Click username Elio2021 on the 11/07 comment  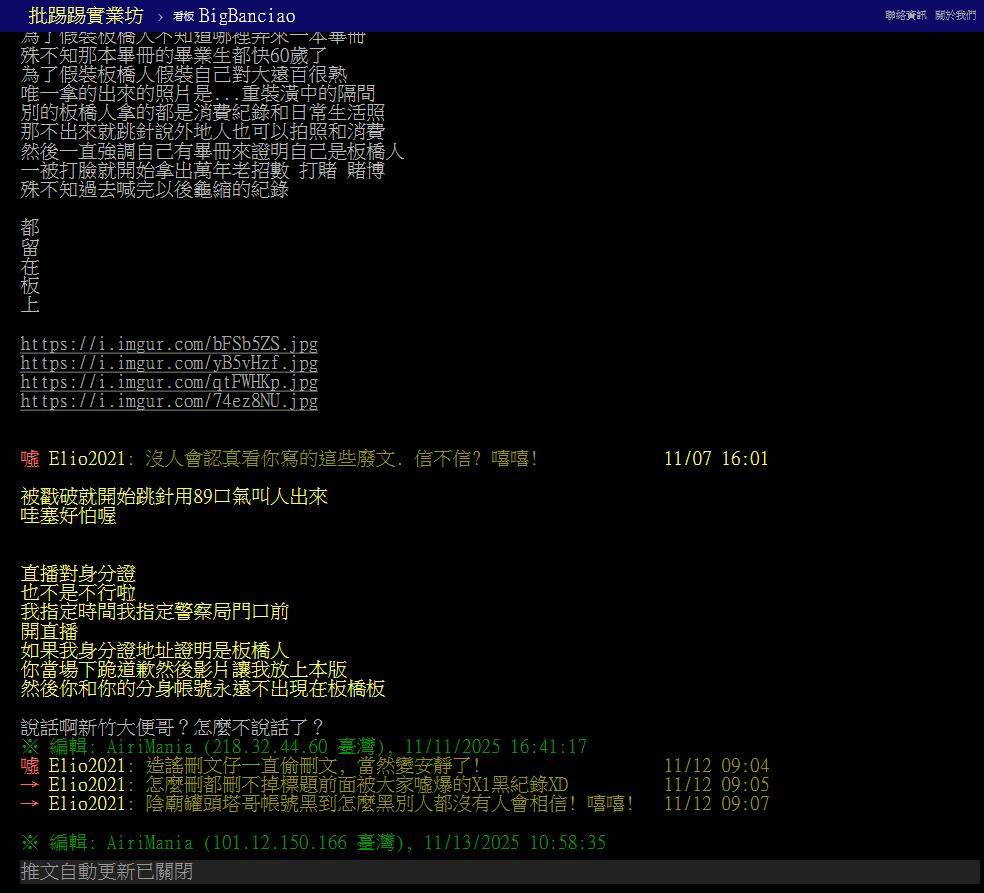87,459
